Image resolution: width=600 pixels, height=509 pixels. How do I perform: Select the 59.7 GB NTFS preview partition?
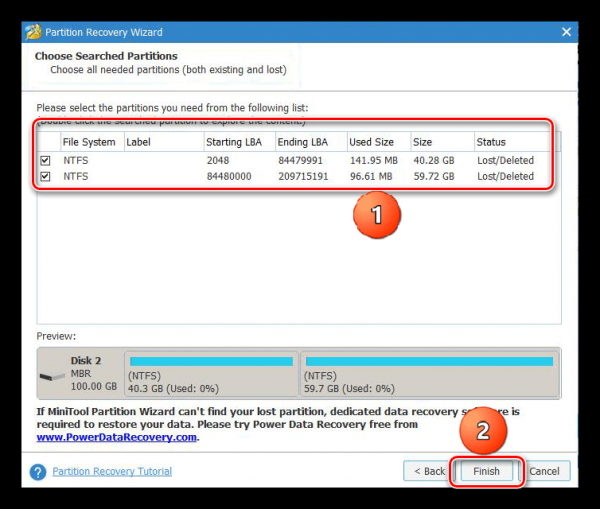[430, 374]
